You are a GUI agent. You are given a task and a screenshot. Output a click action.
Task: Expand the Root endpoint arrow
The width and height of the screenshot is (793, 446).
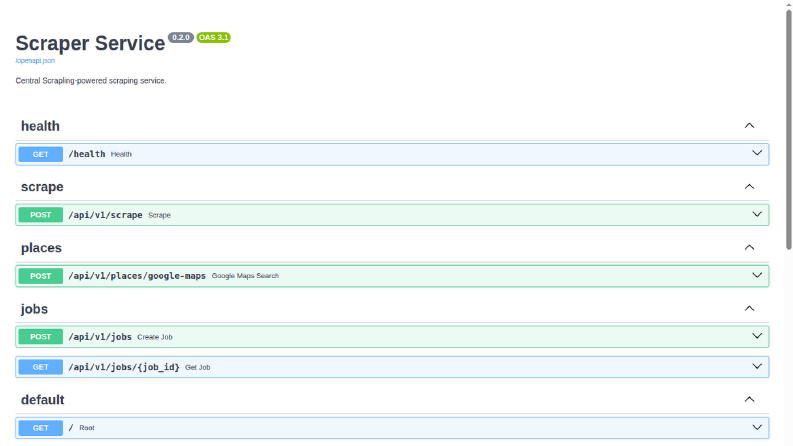click(x=757, y=427)
